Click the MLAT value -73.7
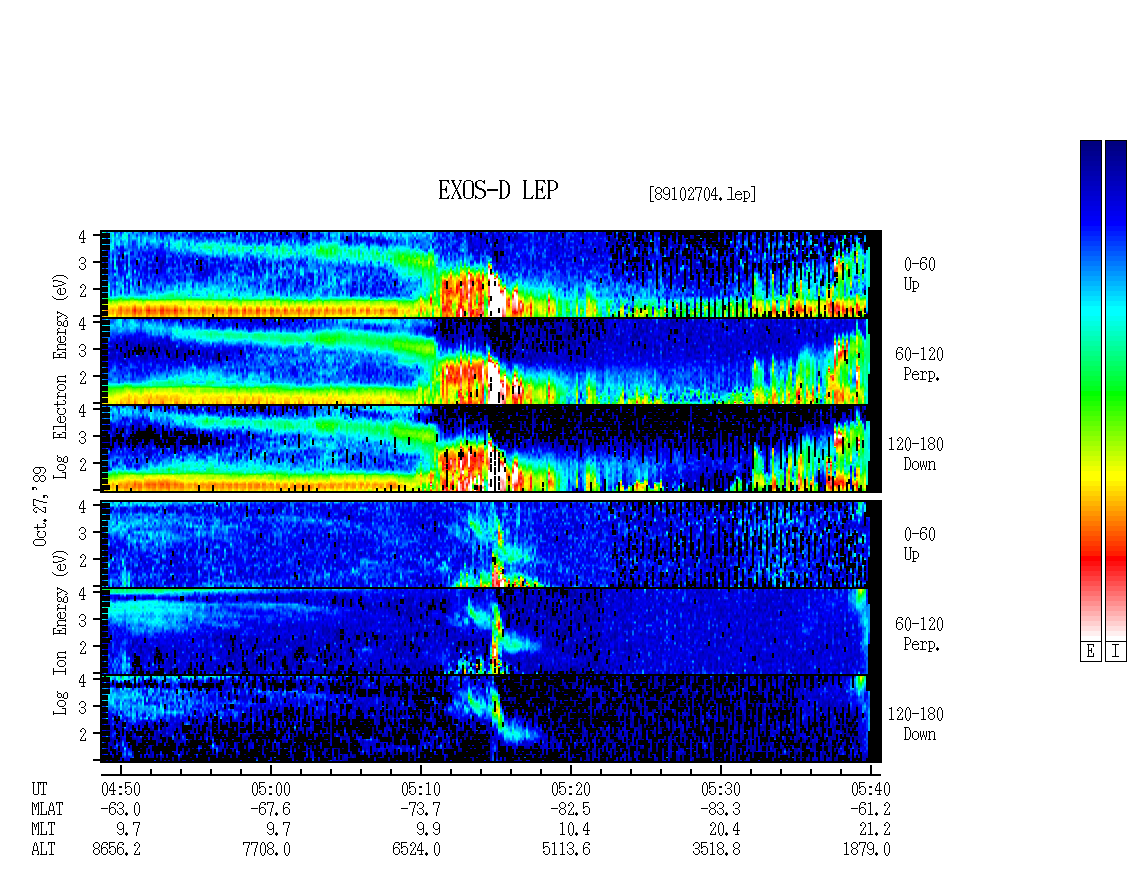Screen dimensions: 1130x875 (x=420, y=809)
